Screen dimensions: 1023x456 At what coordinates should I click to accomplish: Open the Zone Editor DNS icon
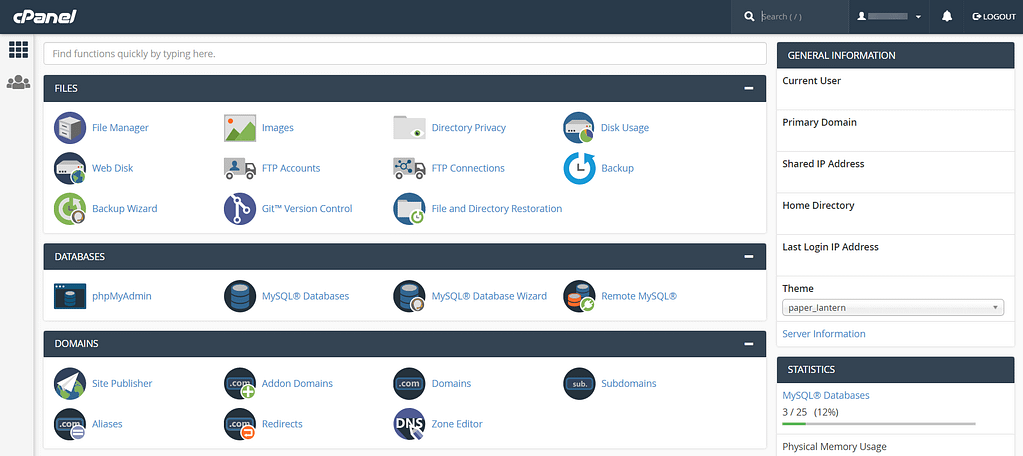tap(409, 424)
